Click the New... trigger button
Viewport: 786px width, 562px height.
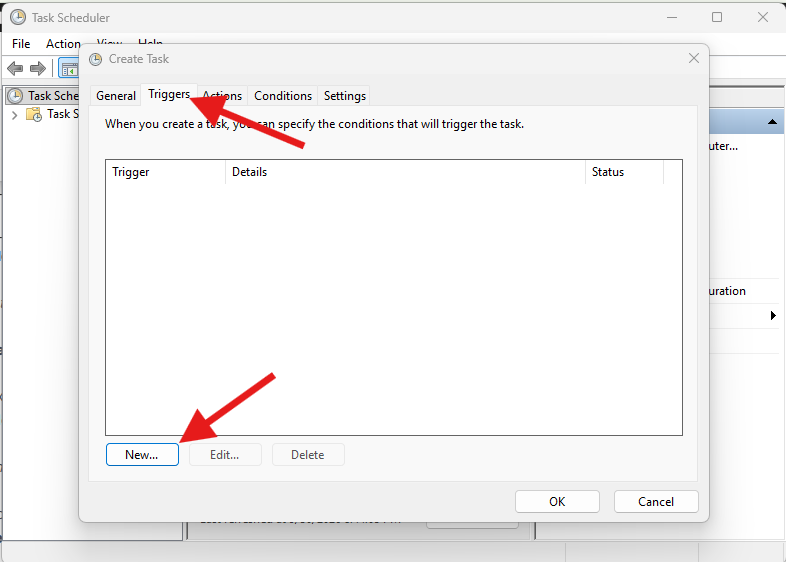(x=142, y=454)
